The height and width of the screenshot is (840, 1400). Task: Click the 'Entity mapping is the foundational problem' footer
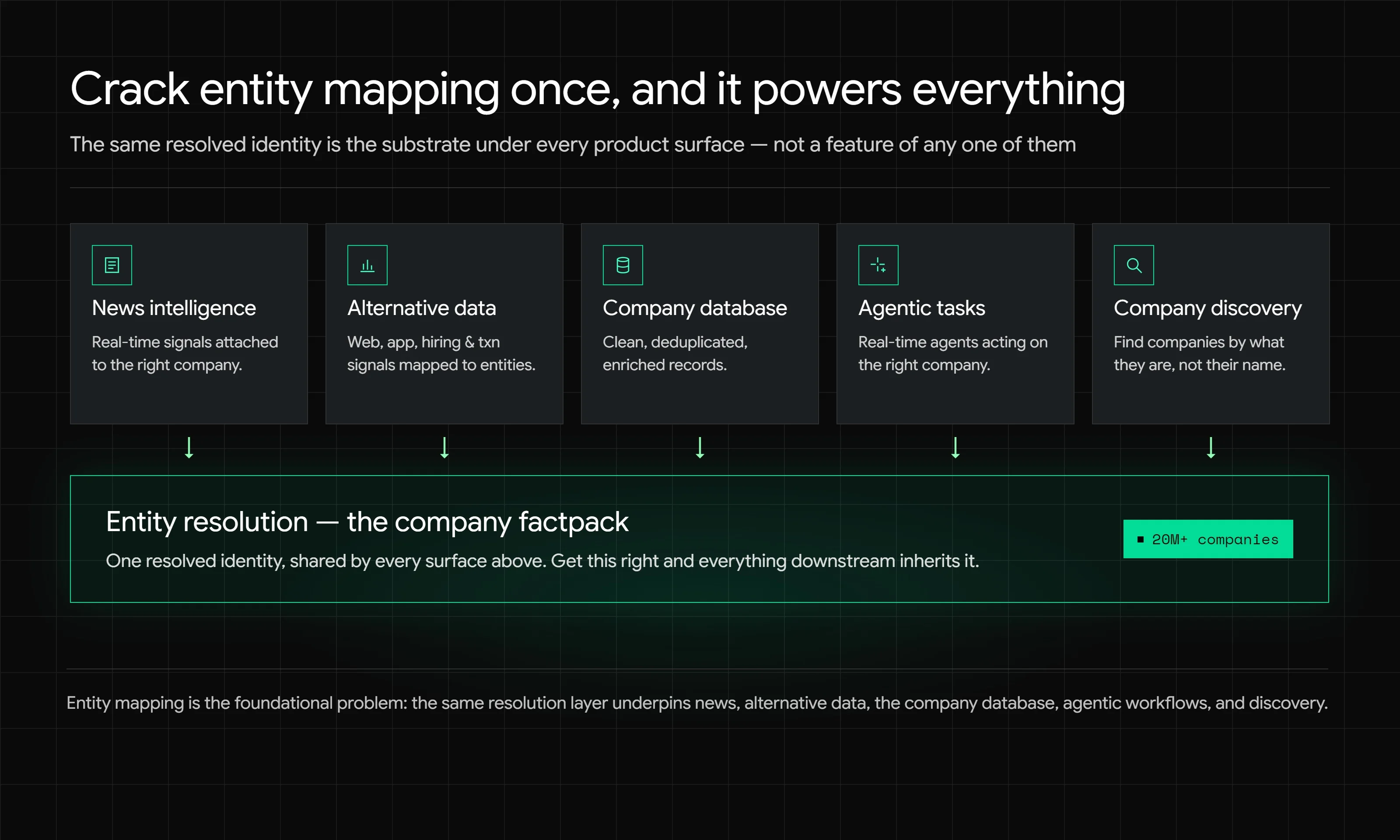tap(697, 703)
